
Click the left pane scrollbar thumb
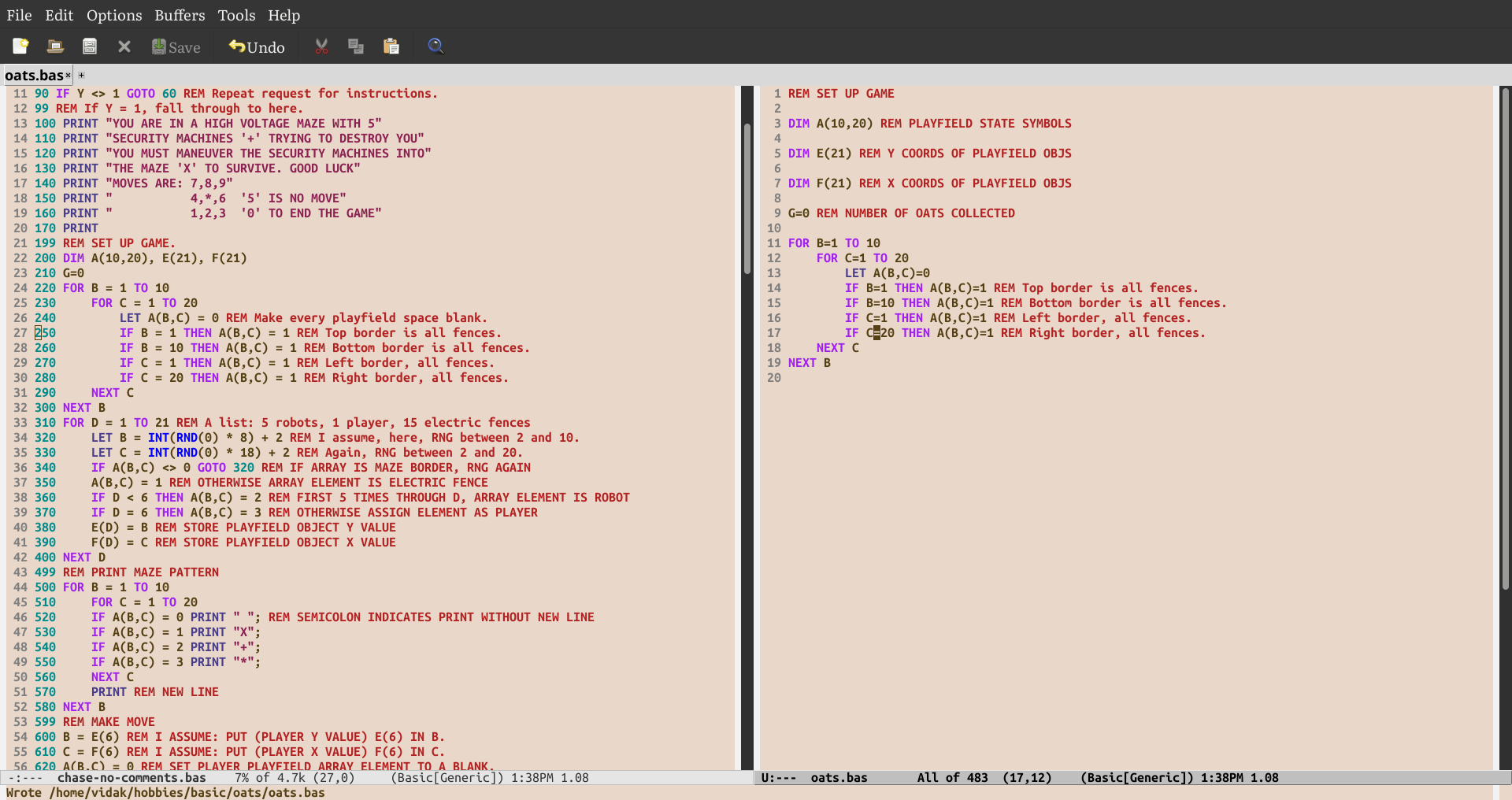pos(747,198)
